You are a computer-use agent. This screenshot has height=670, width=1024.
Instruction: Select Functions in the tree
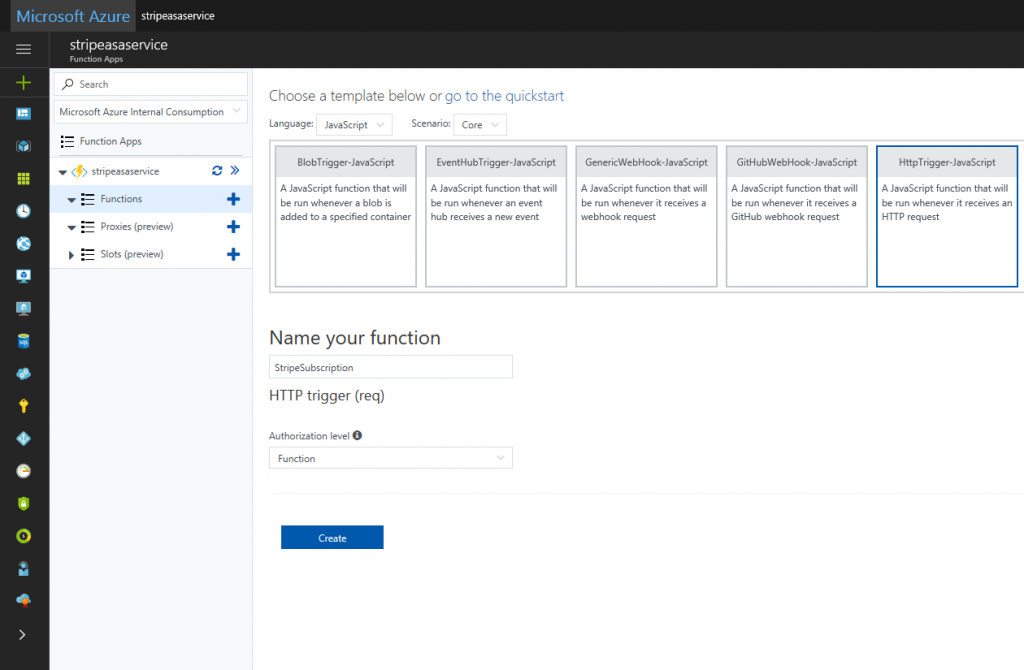pos(121,199)
